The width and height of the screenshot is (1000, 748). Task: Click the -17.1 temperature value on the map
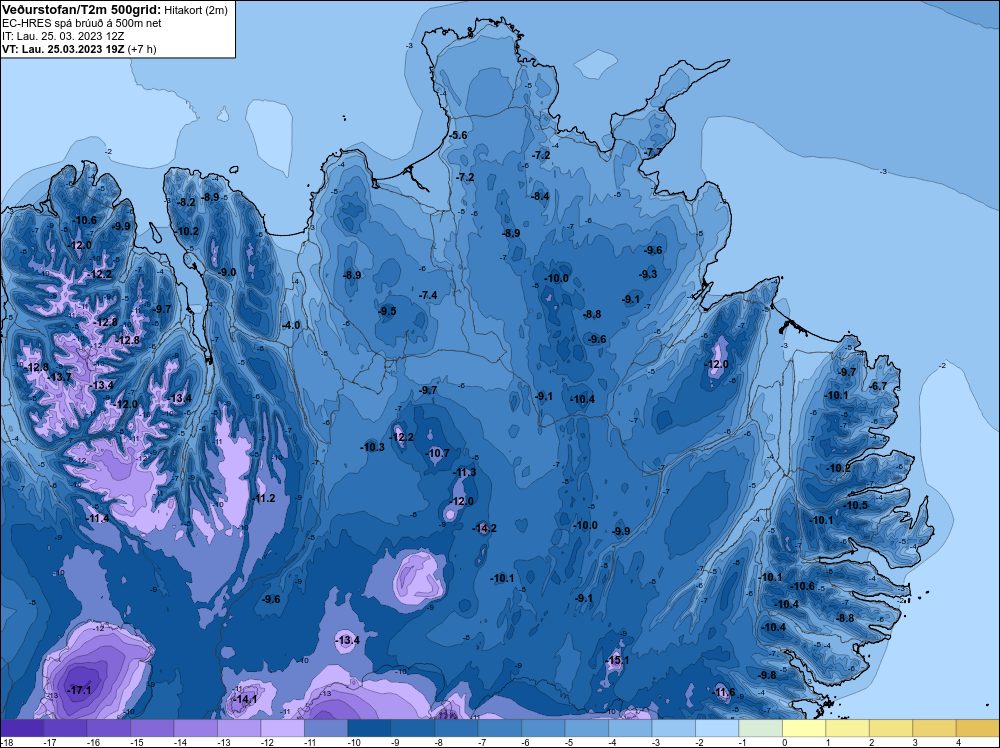pos(80,691)
